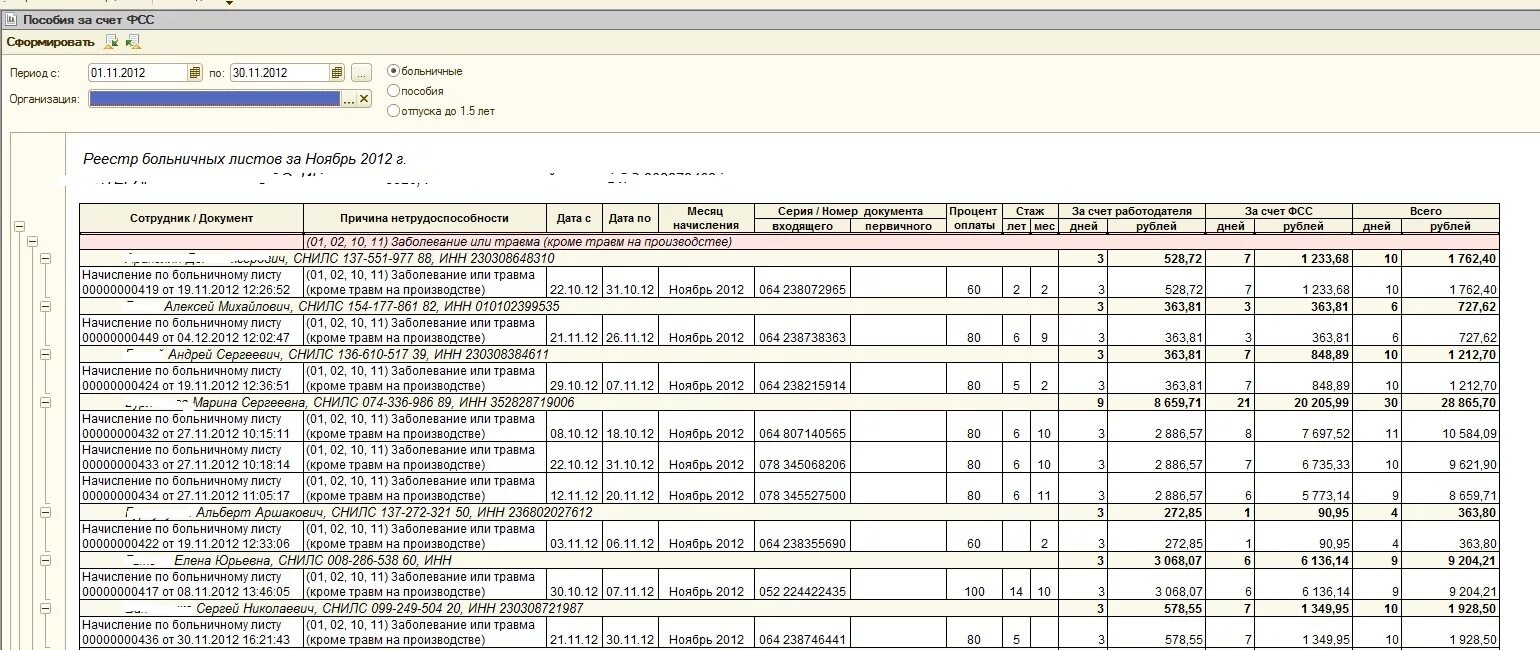Image resolution: width=1540 pixels, height=650 pixels.
Task: Open calendar for period start date
Action: click(195, 72)
